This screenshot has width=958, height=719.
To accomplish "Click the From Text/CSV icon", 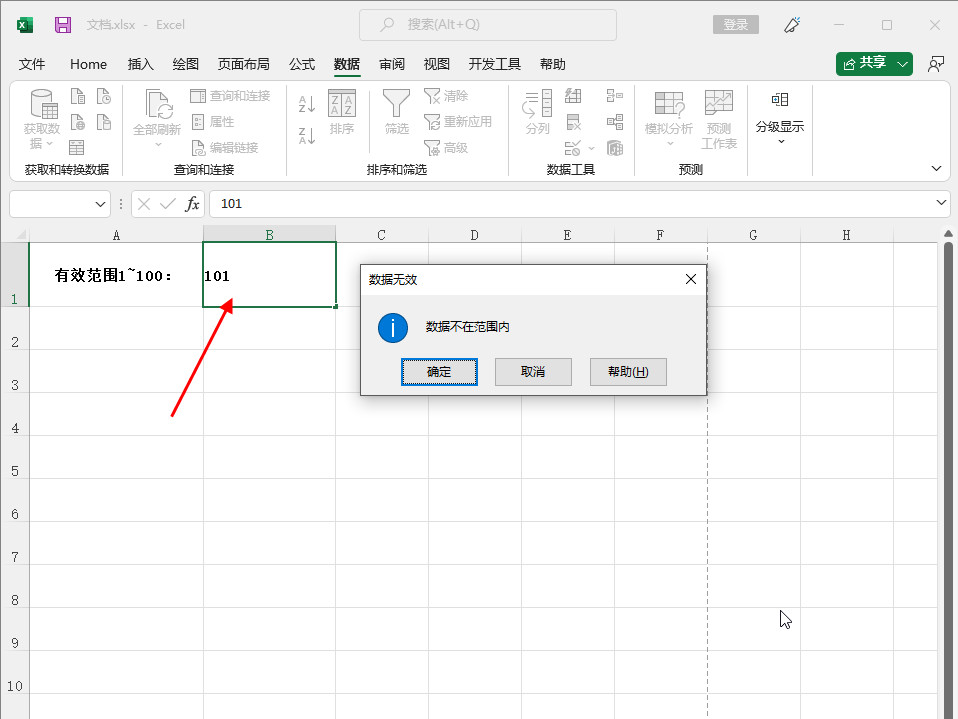I will [x=78, y=96].
